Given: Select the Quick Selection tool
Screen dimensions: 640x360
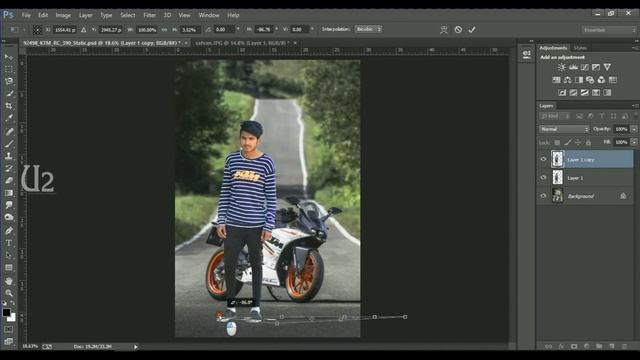Looking at the screenshot, I should (9, 93).
